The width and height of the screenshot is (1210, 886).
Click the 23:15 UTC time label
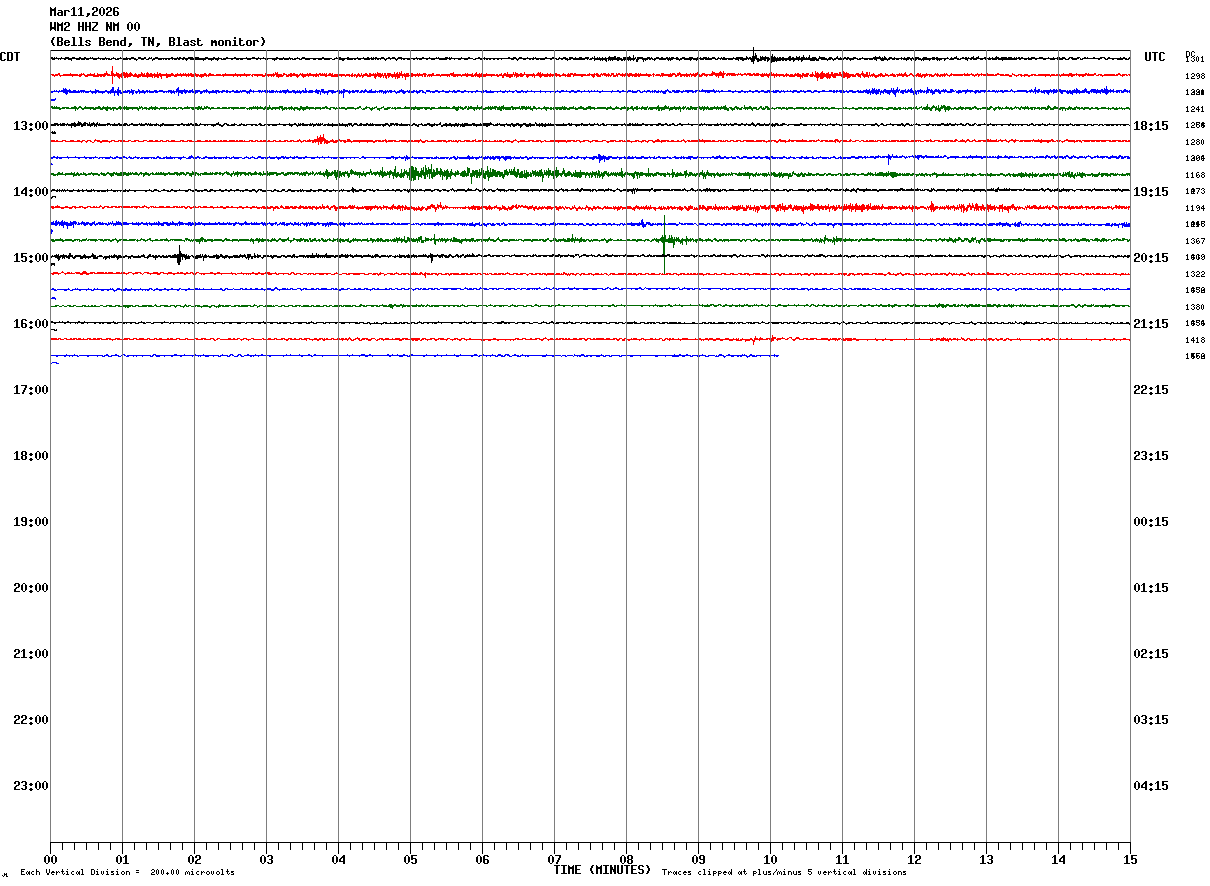pyautogui.click(x=1151, y=456)
